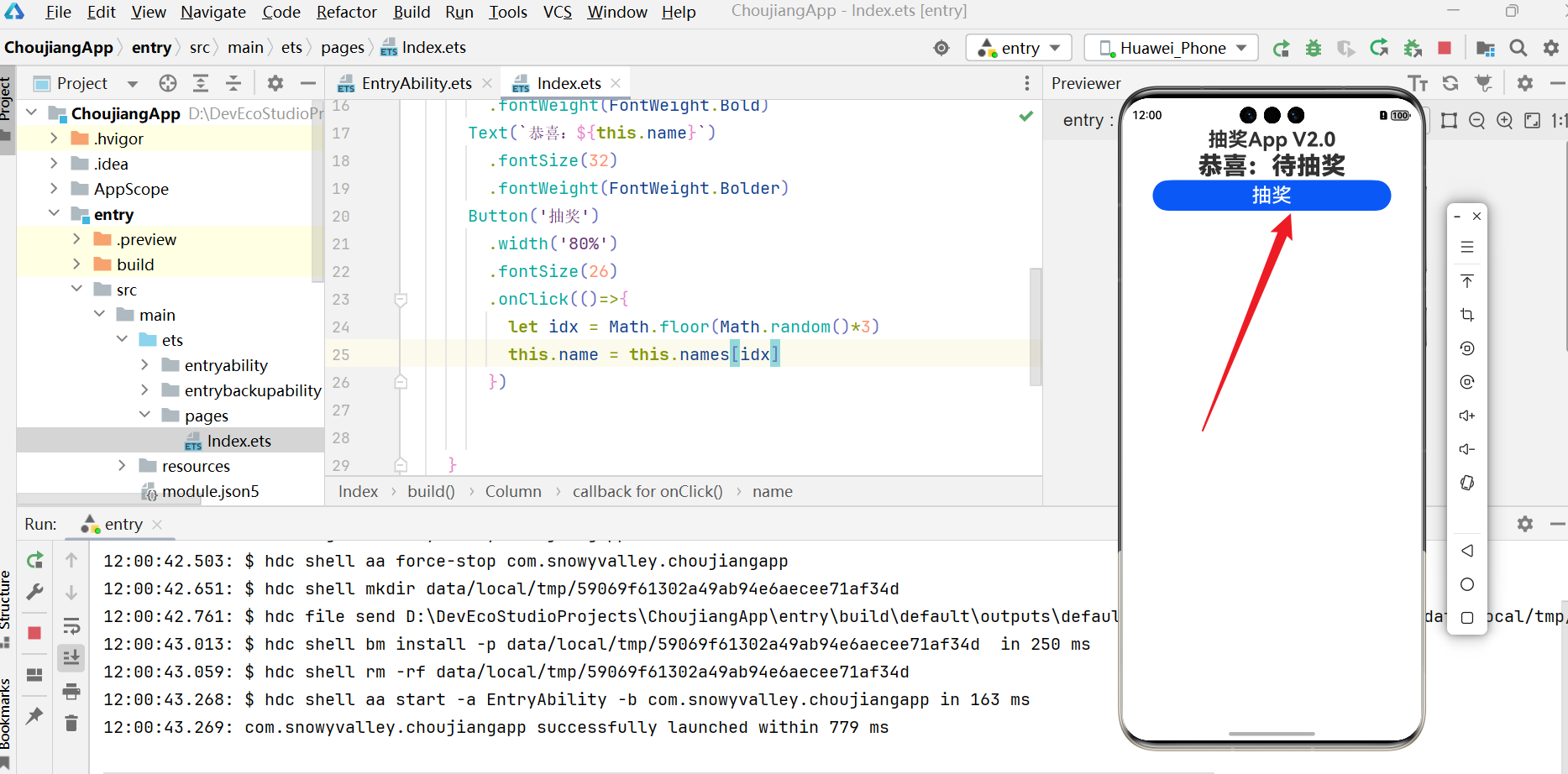Open module.json5 in project tree
The height and width of the screenshot is (774, 1568).
pos(210,491)
